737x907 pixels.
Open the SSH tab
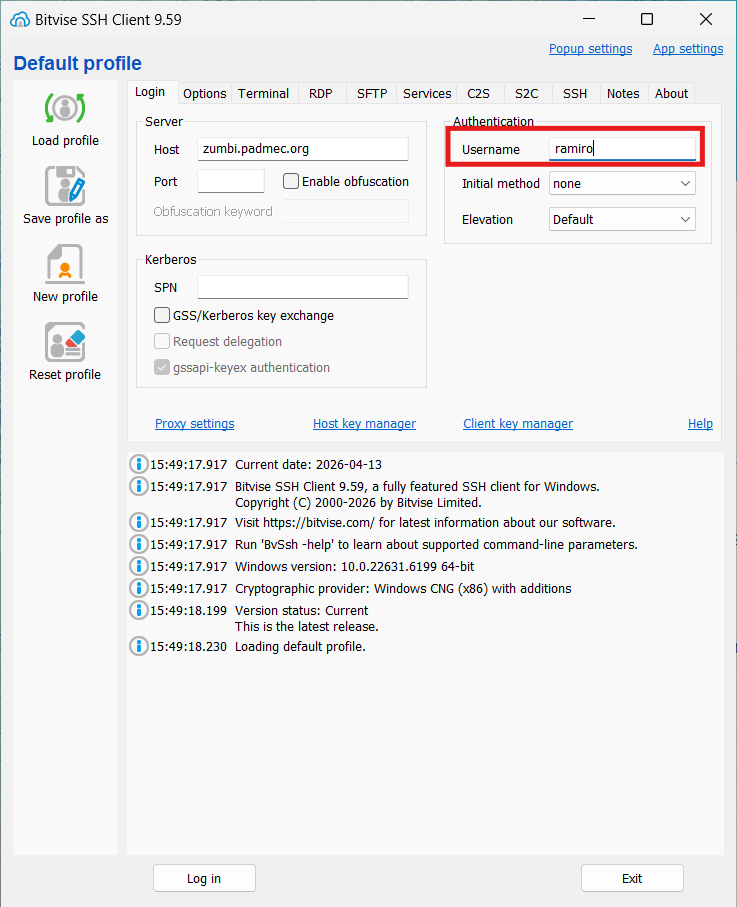pyautogui.click(x=575, y=94)
